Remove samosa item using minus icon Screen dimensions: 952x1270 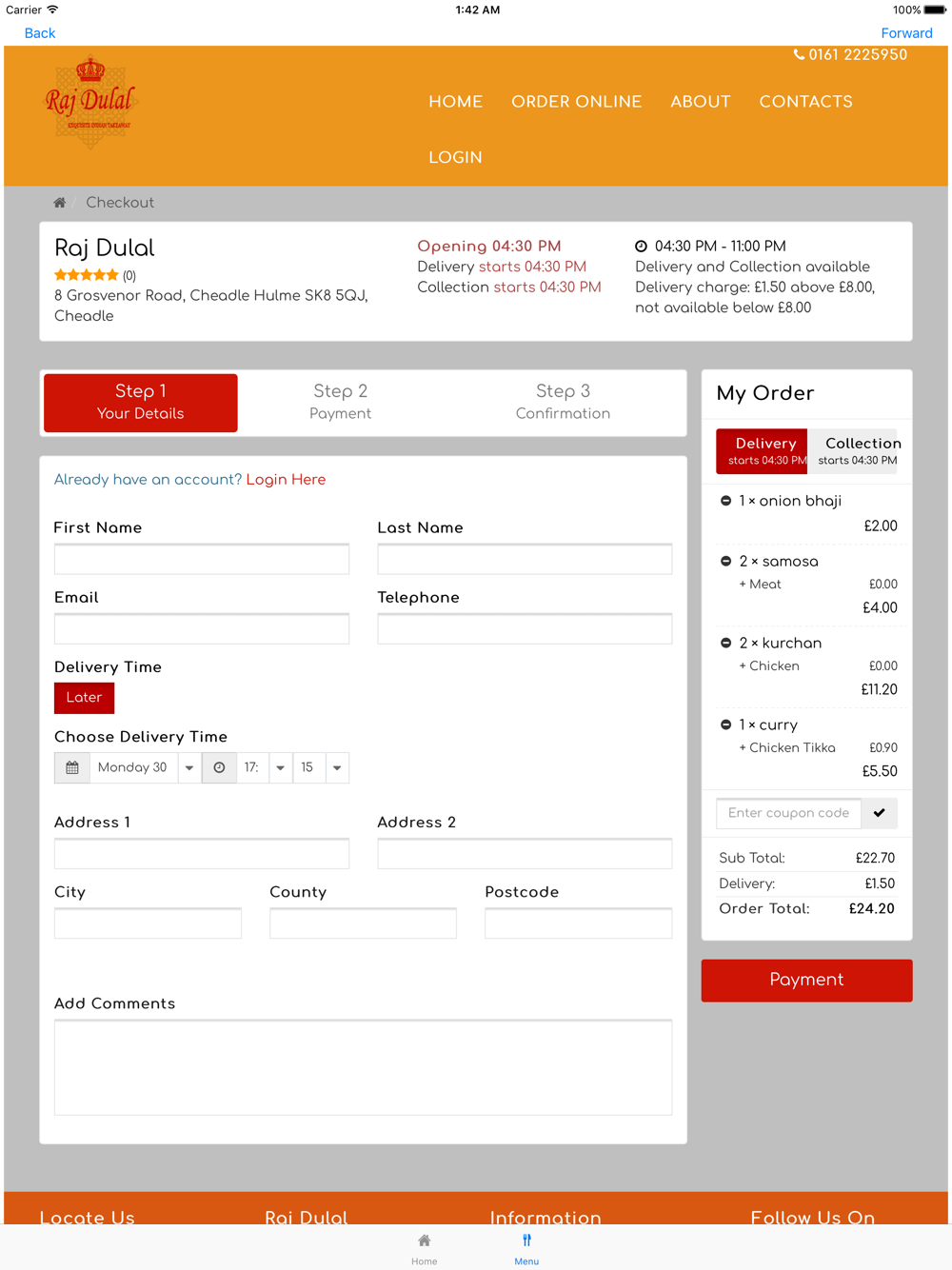click(x=726, y=562)
